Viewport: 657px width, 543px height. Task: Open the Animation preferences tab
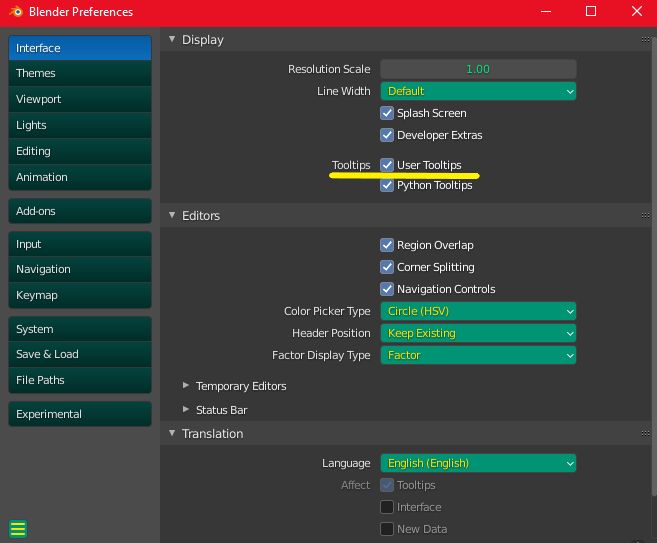click(x=80, y=177)
